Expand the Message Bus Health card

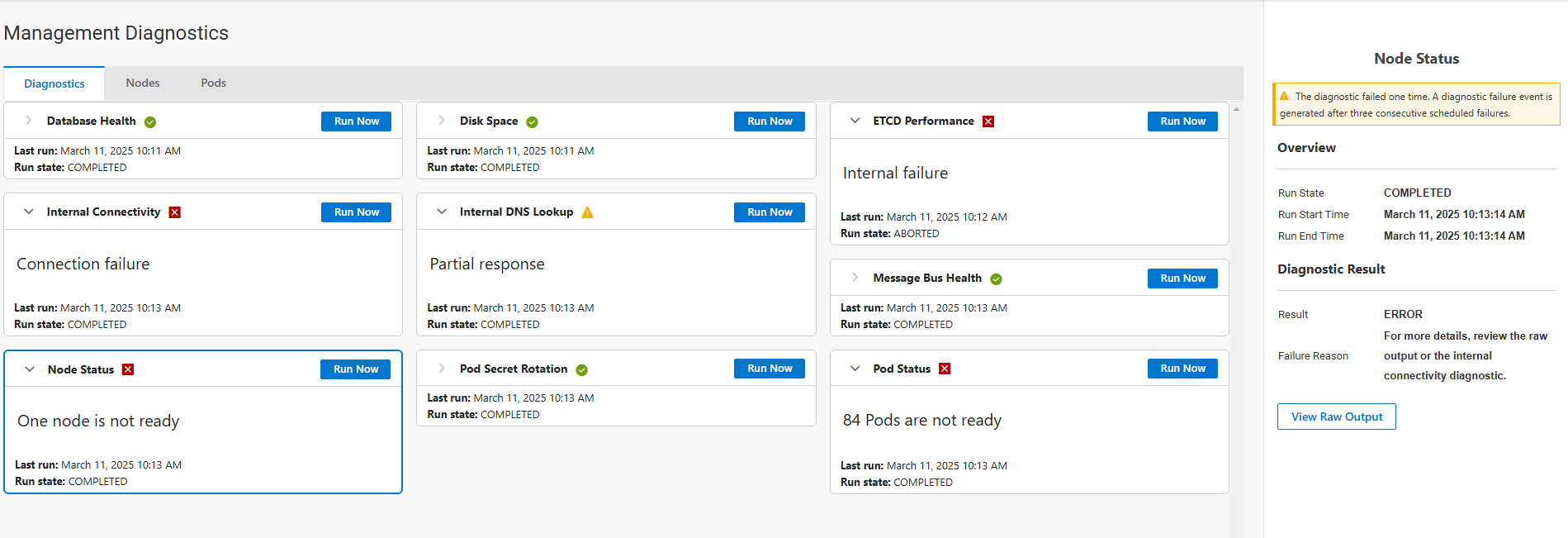click(855, 278)
